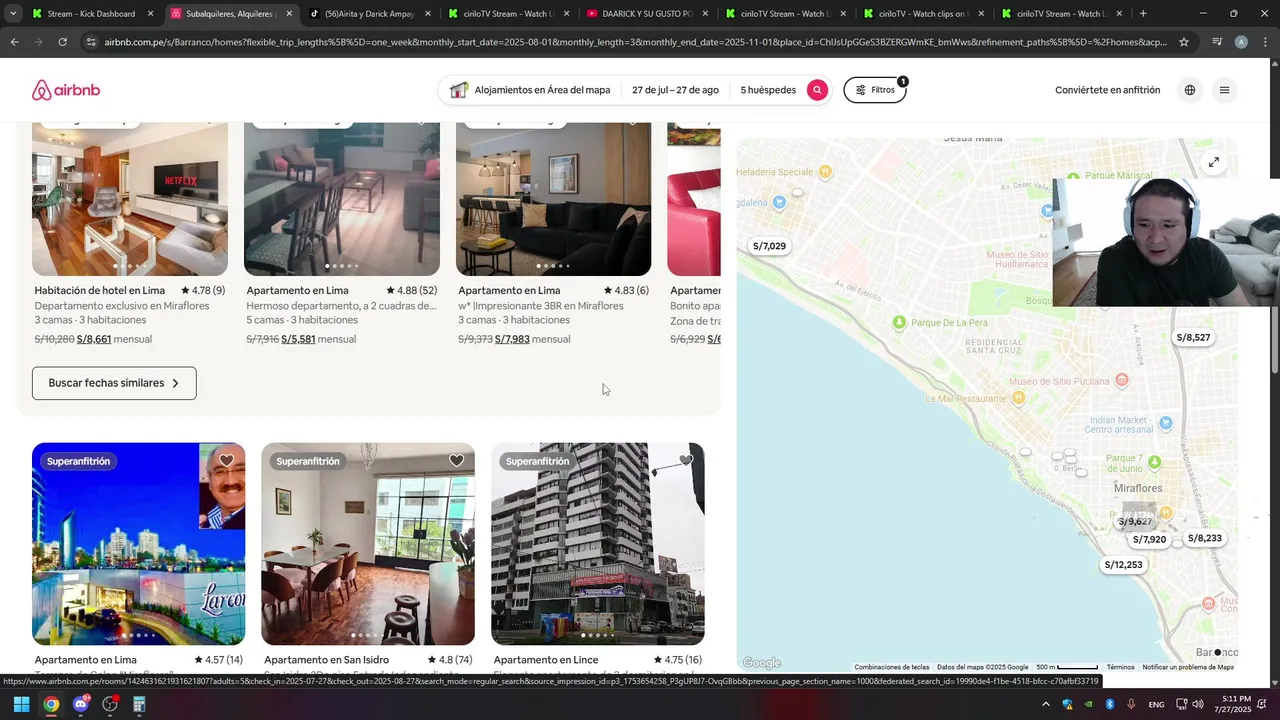Click Apartamento en San Isidro title

(x=327, y=660)
